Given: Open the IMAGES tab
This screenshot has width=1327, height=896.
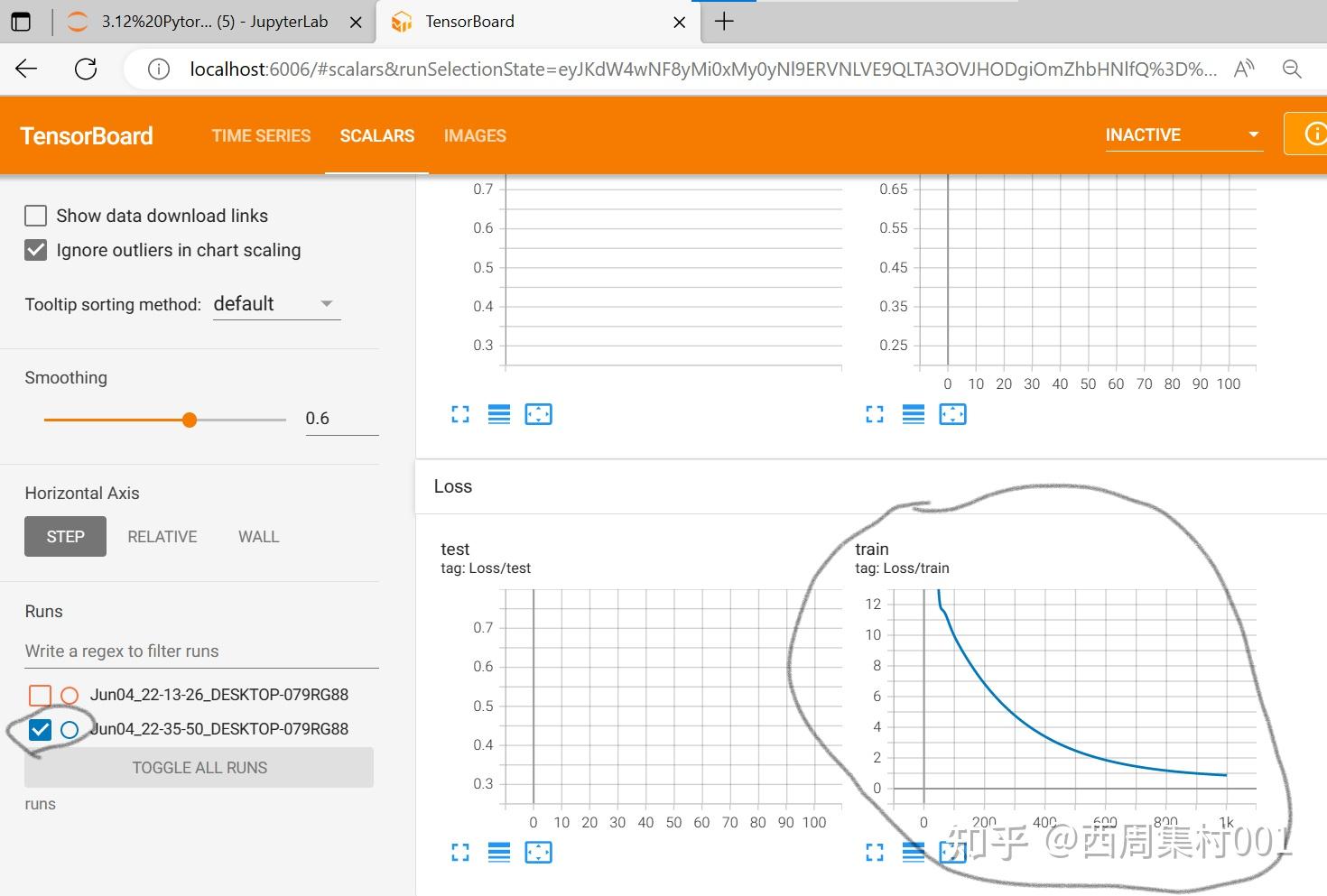Looking at the screenshot, I should (475, 135).
